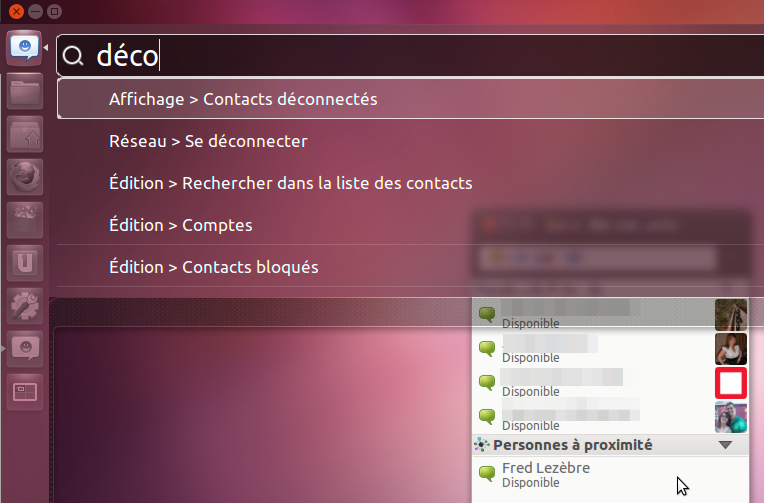Toggle Affichage > Contacts déconnectés
Image resolution: width=764 pixels, height=503 pixels.
click(x=243, y=99)
